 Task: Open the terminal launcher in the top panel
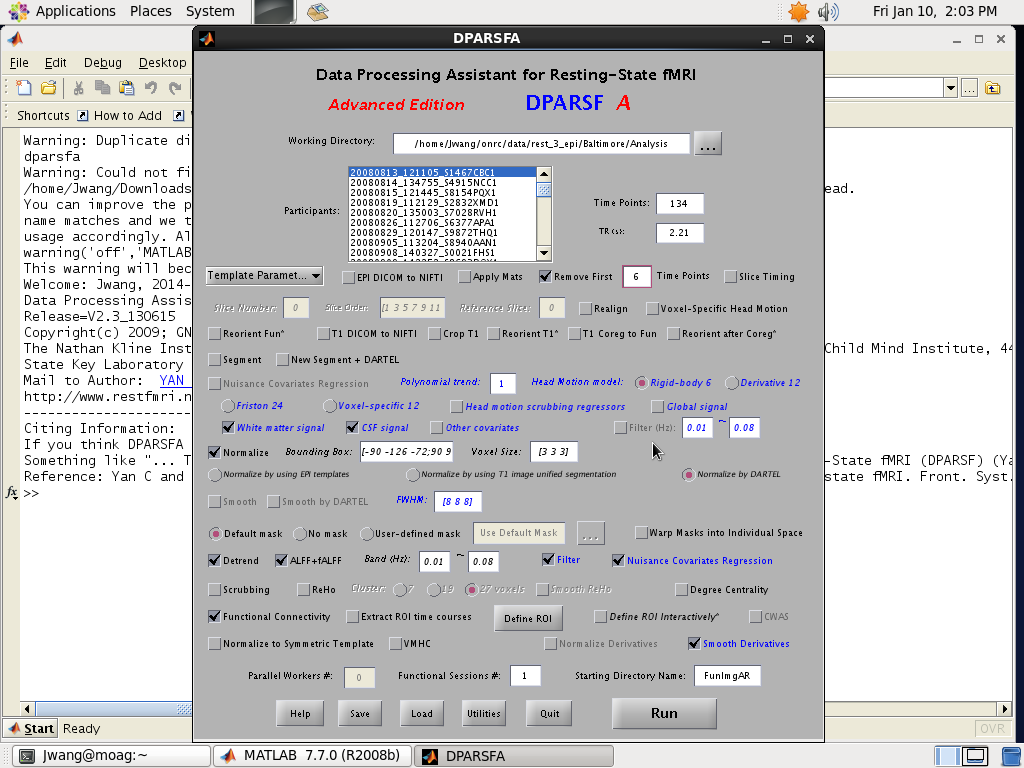274,12
